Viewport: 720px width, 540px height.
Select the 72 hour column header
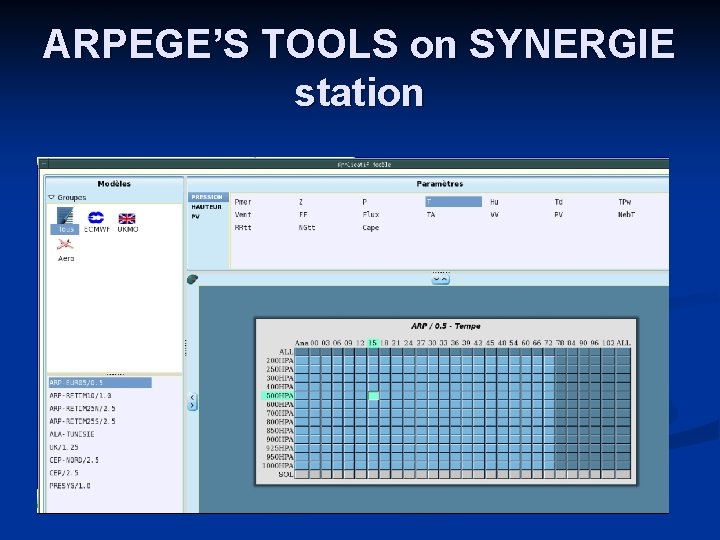click(x=548, y=343)
